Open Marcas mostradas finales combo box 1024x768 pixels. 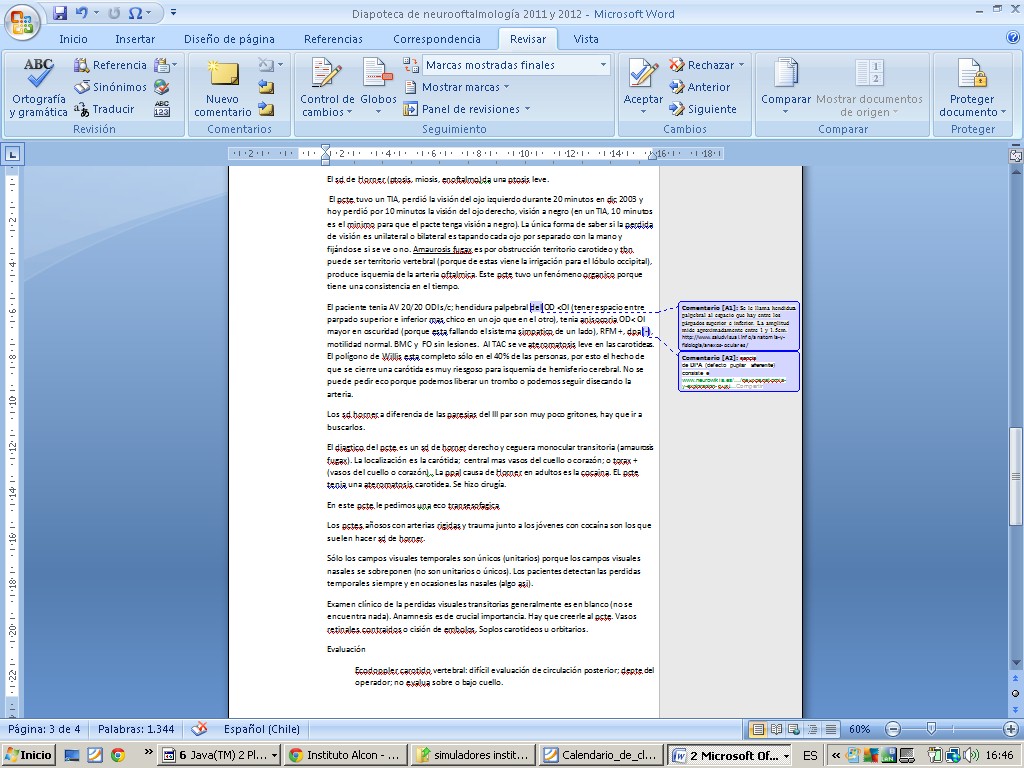(516, 65)
